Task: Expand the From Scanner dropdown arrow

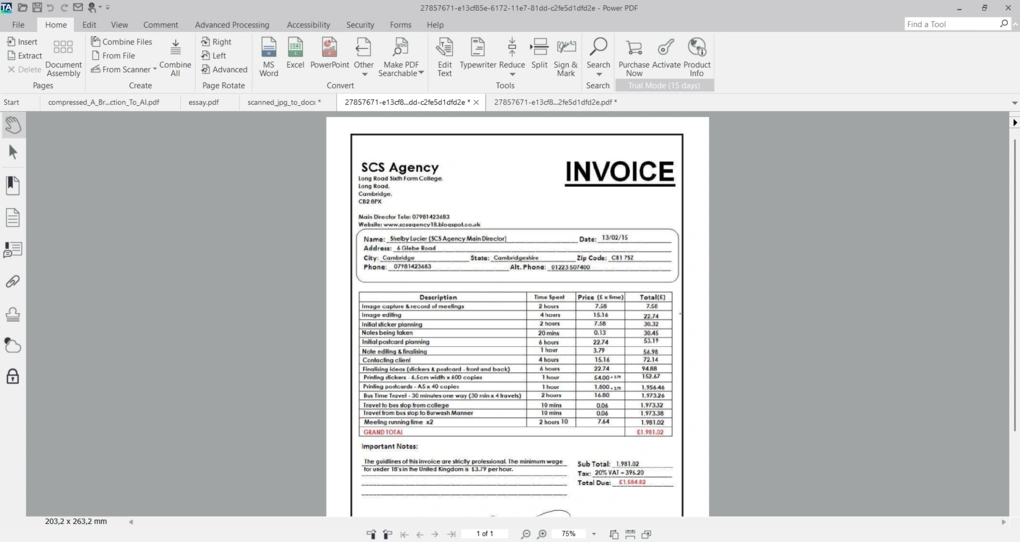Action: point(155,70)
